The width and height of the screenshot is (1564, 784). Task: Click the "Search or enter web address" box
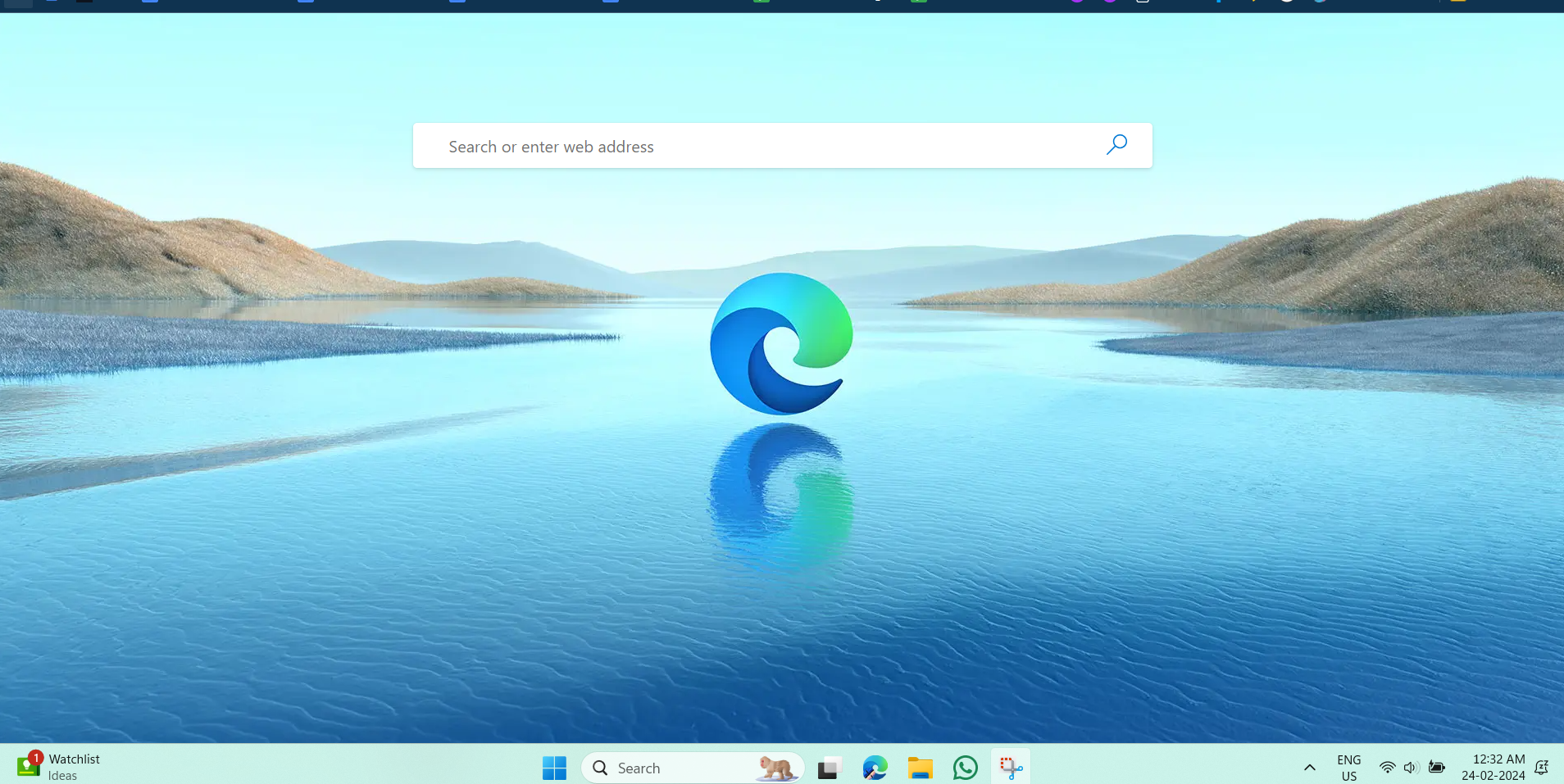click(x=782, y=146)
